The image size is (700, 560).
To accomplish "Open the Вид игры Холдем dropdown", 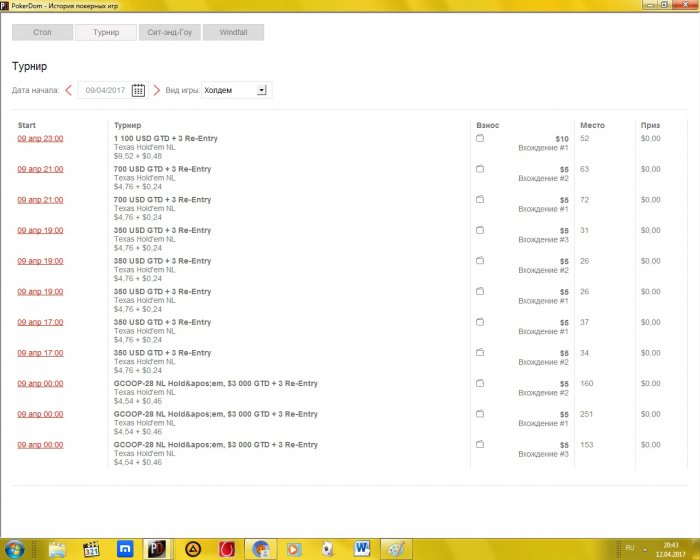I will click(x=237, y=90).
